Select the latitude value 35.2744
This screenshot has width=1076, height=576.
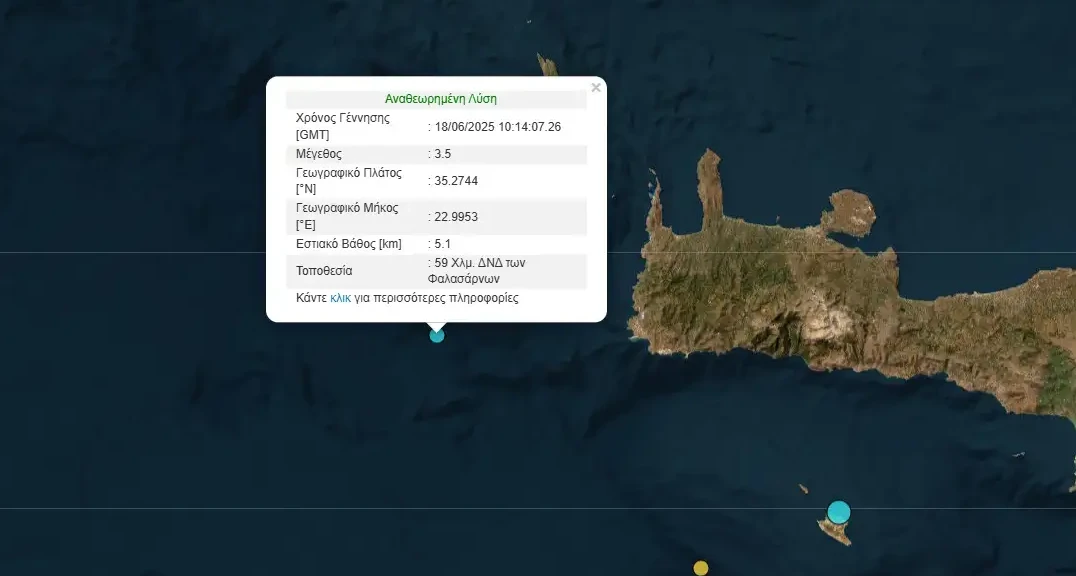point(456,181)
